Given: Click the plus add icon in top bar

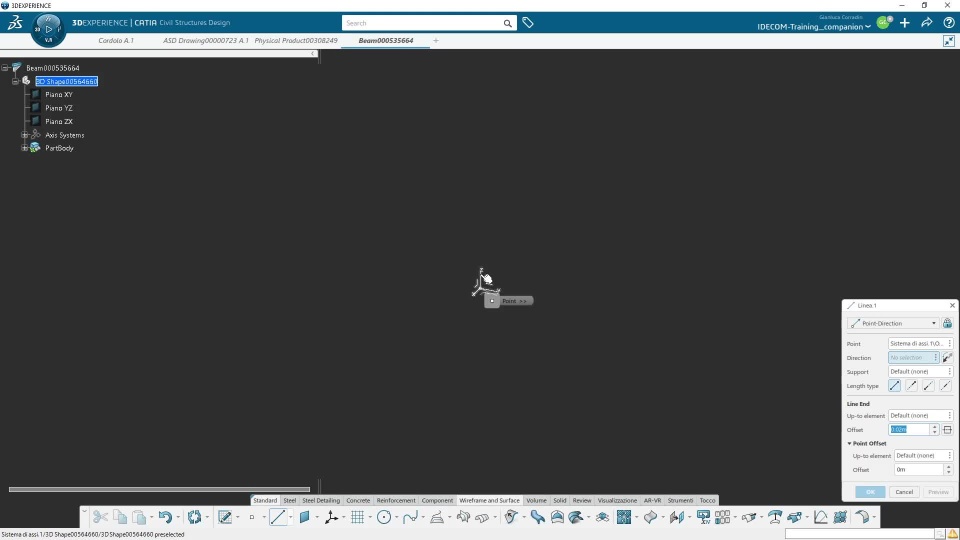Looking at the screenshot, I should coord(905,23).
